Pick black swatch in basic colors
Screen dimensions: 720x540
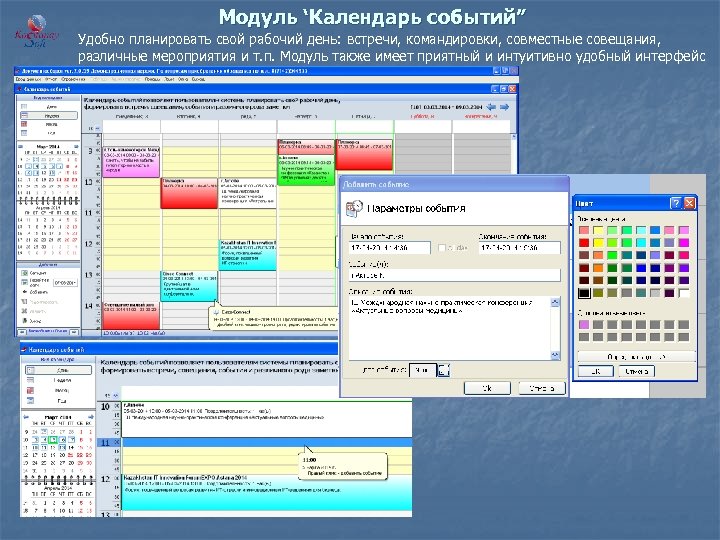pyautogui.click(x=584, y=293)
